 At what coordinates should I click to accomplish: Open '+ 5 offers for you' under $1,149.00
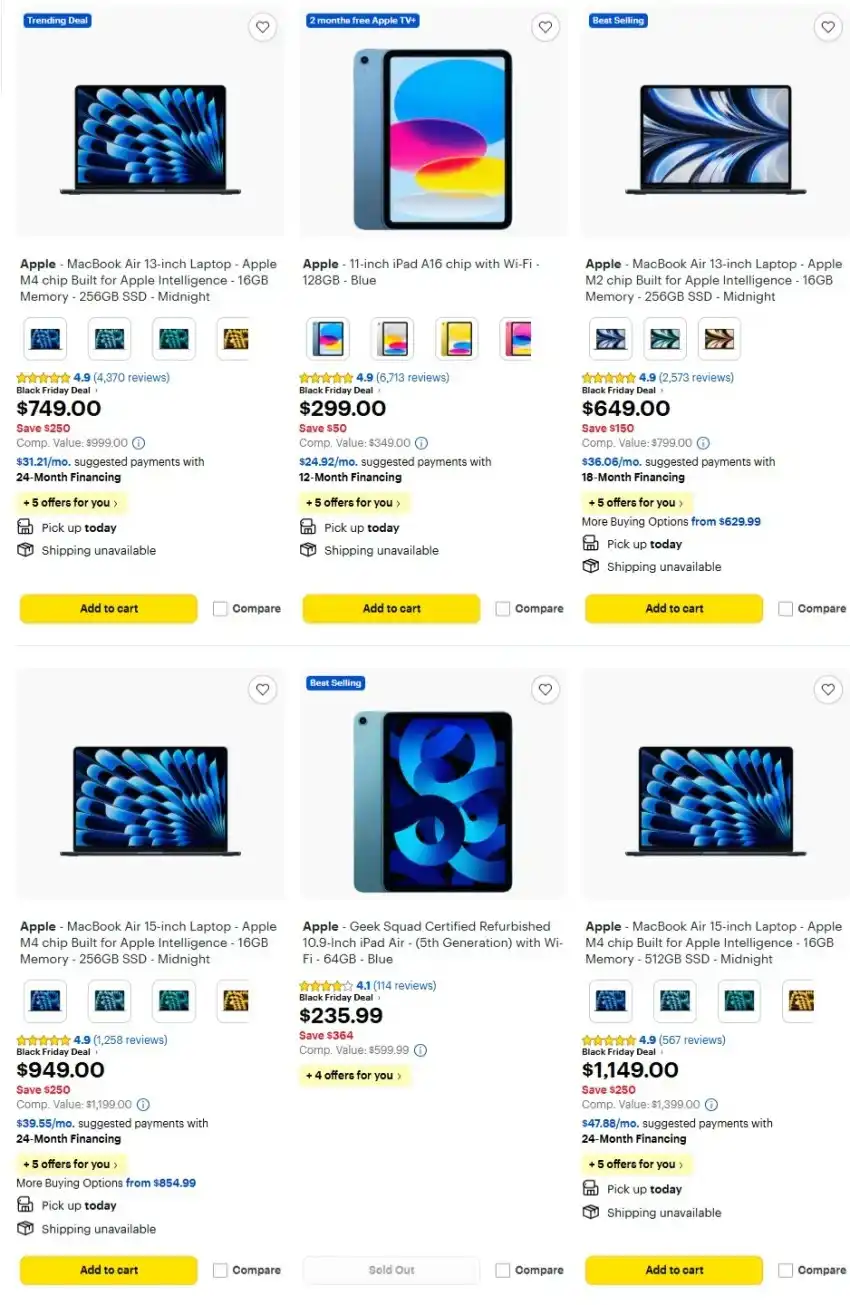(x=636, y=1164)
